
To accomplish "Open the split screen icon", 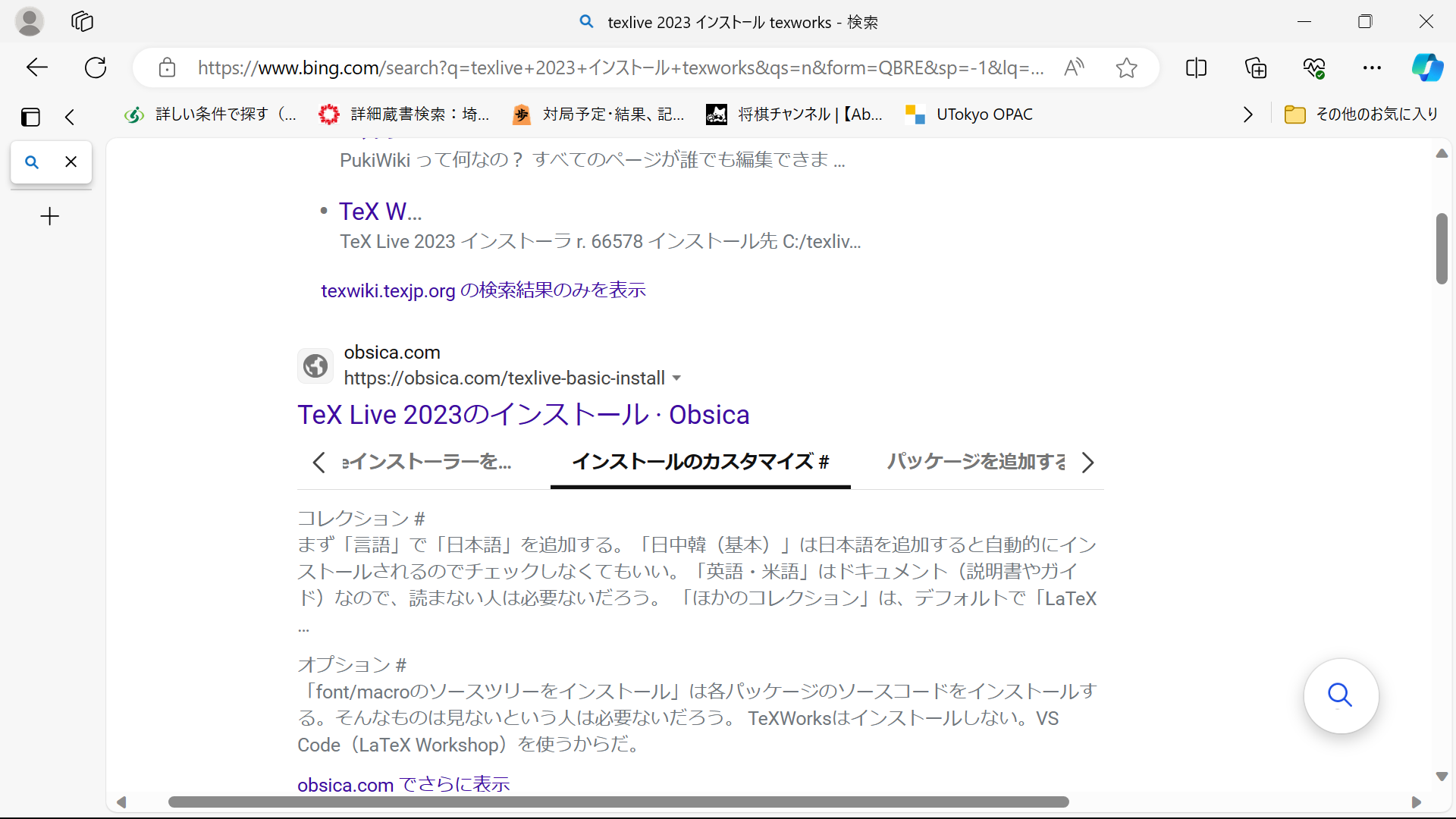I will click(1196, 67).
